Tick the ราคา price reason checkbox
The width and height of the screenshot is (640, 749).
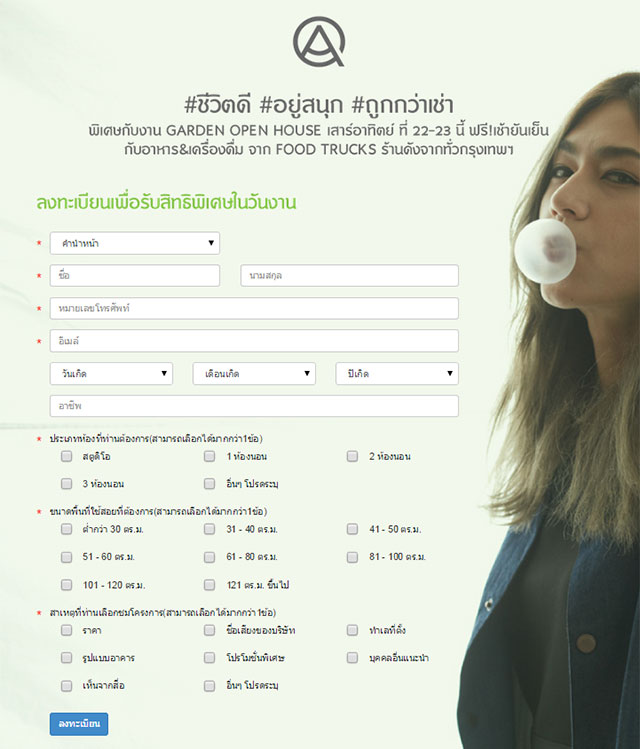pyautogui.click(x=66, y=630)
